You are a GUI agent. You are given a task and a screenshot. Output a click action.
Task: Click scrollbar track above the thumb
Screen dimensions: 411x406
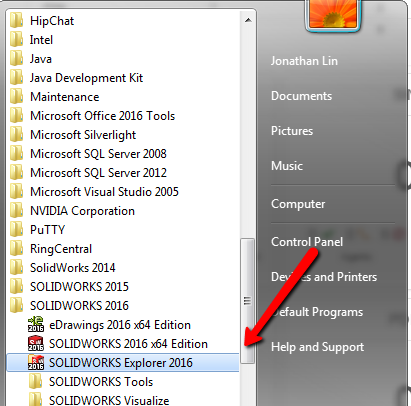coord(247,133)
